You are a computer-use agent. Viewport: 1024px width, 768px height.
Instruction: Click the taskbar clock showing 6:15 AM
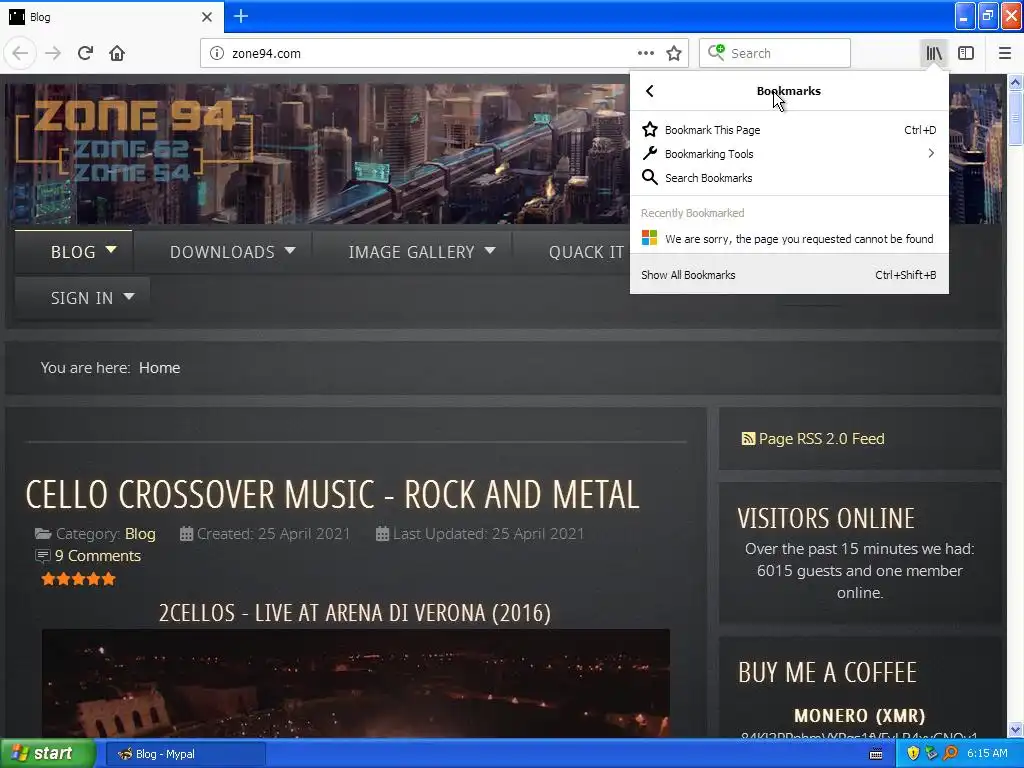coord(987,754)
